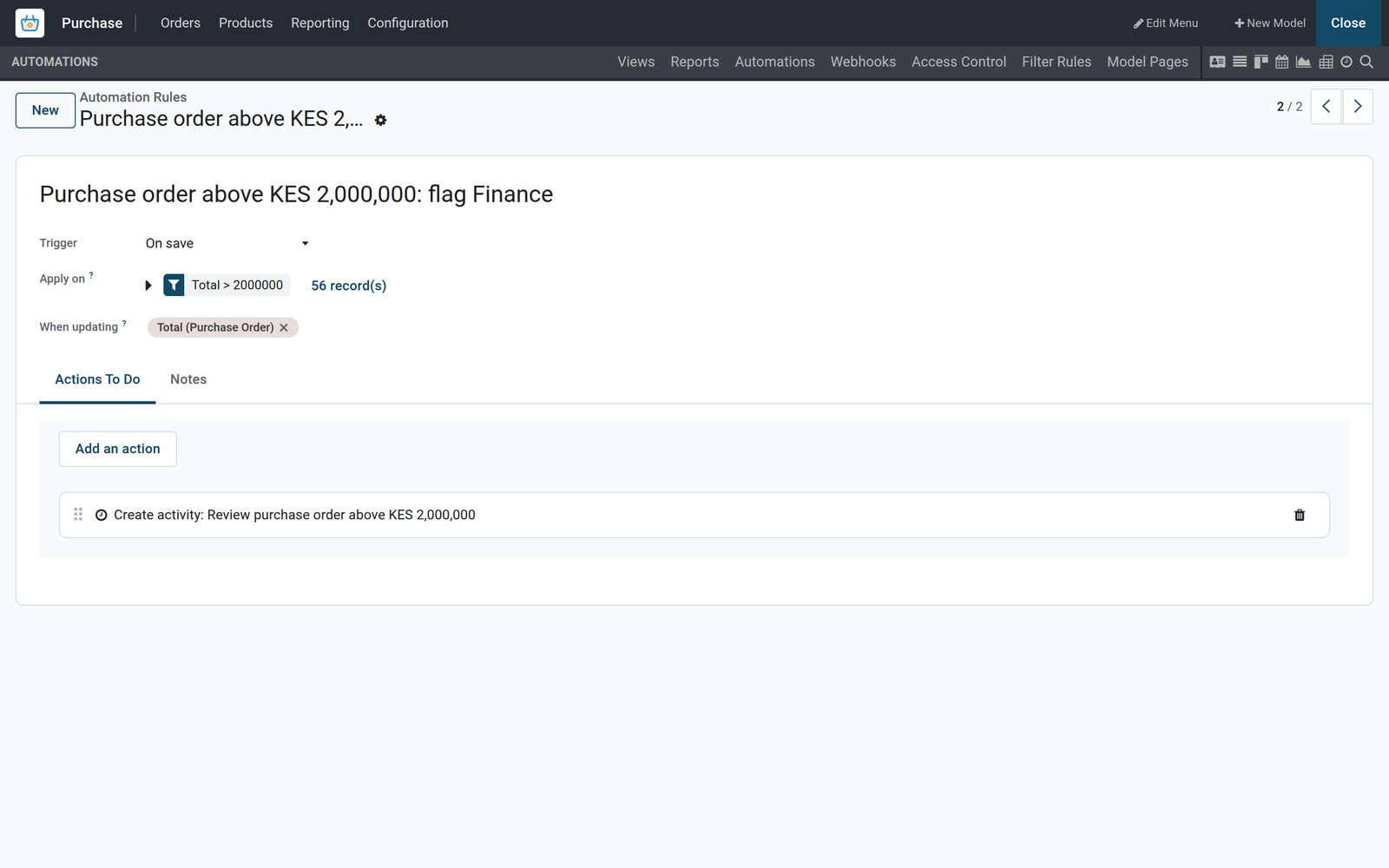
Task: Open the Products menu
Action: (x=246, y=23)
